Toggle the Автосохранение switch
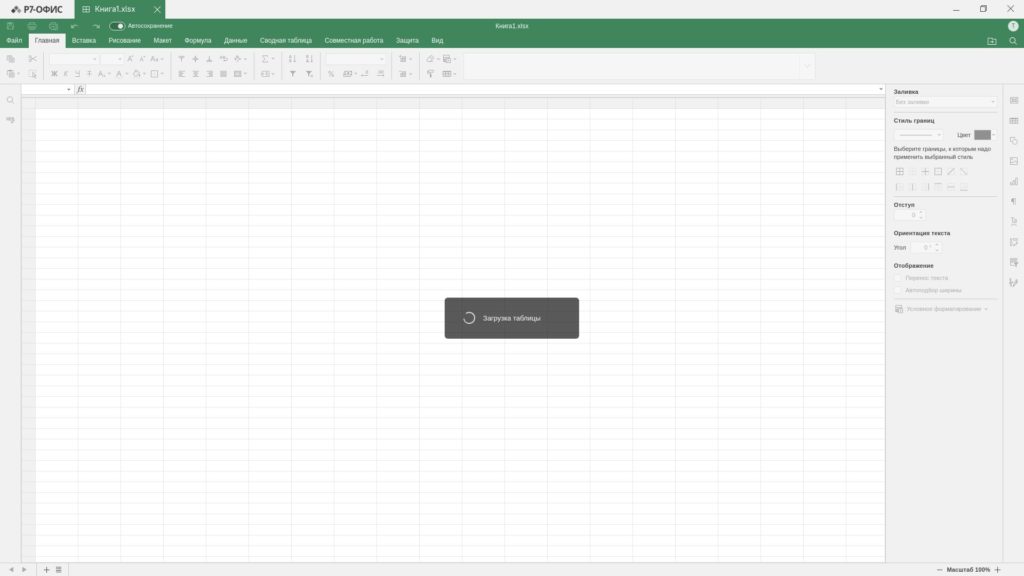The width and height of the screenshot is (1024, 576). (117, 26)
